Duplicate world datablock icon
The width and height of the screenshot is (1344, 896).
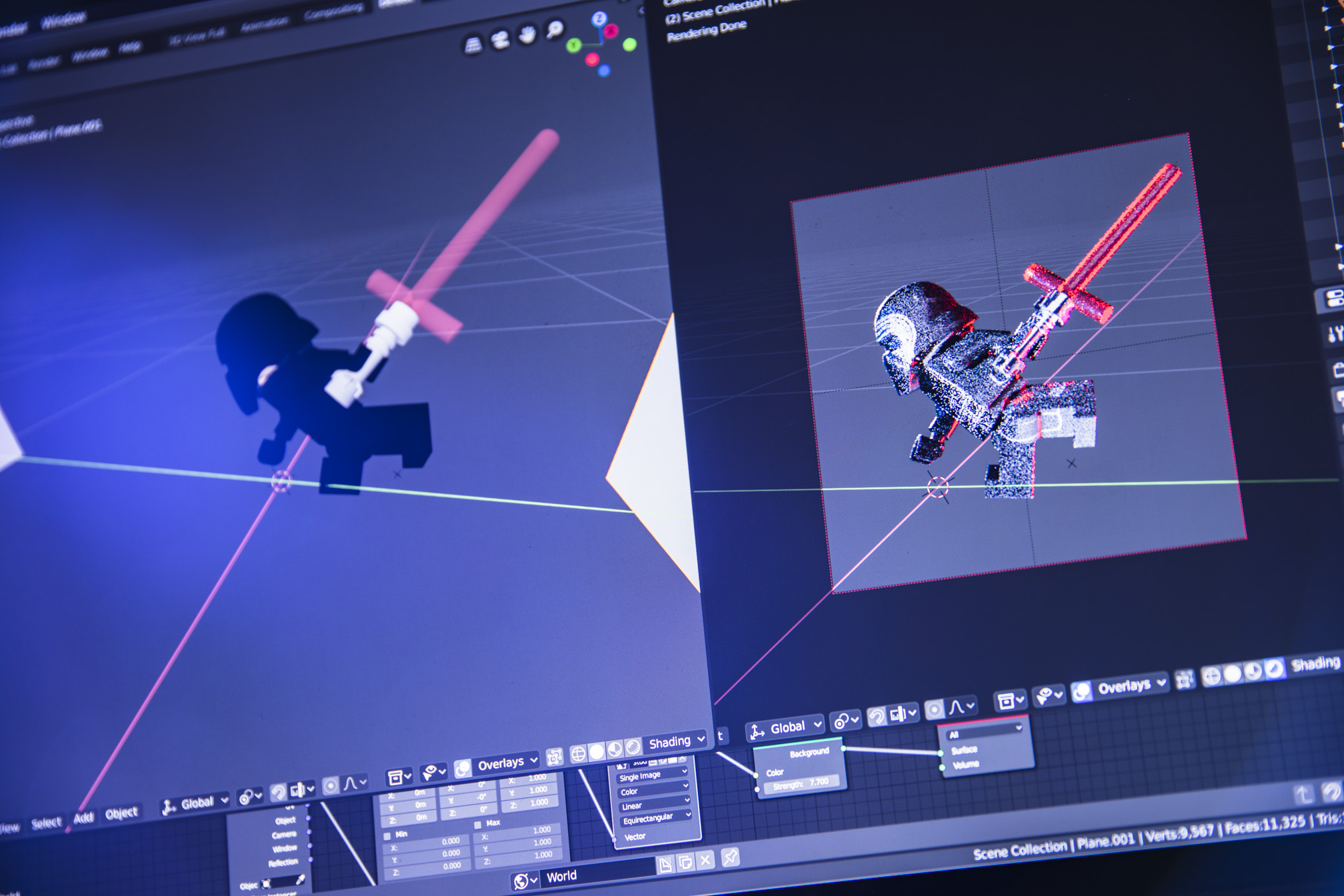[685, 863]
